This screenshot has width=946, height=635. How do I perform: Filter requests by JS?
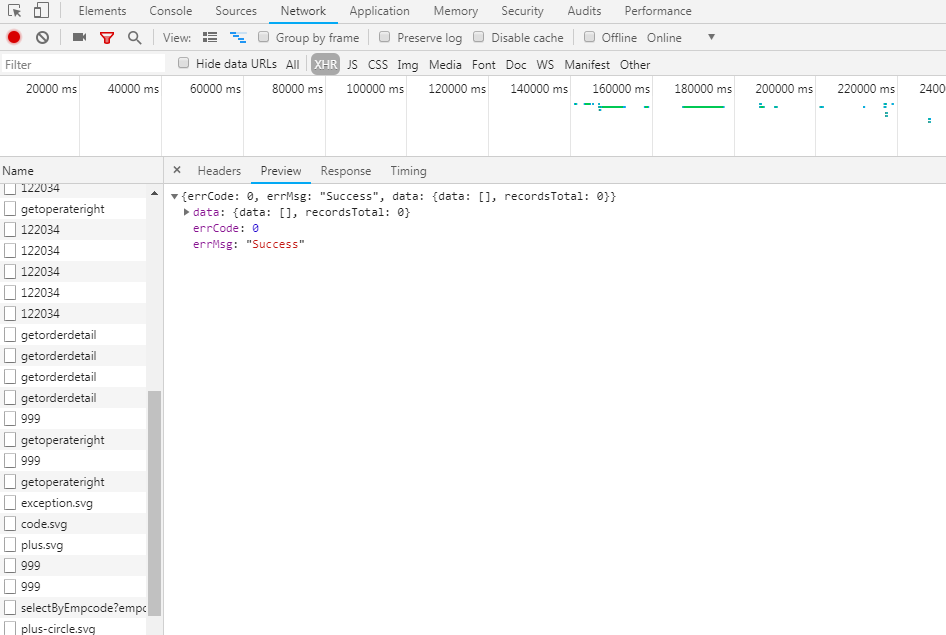pos(352,65)
